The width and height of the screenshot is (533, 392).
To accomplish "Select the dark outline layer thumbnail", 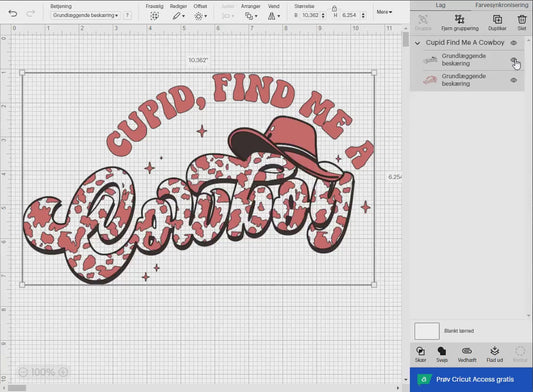I will (x=430, y=60).
